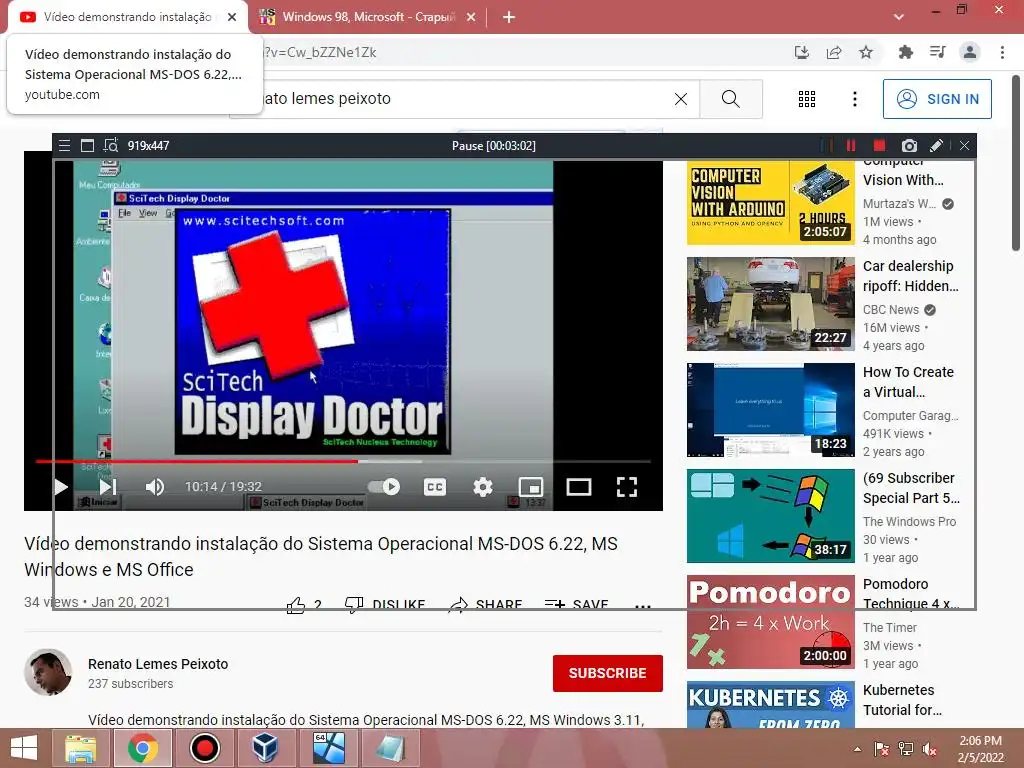Open Renato Lemes Peixoto channel name link
The image size is (1024, 768).
(158, 664)
